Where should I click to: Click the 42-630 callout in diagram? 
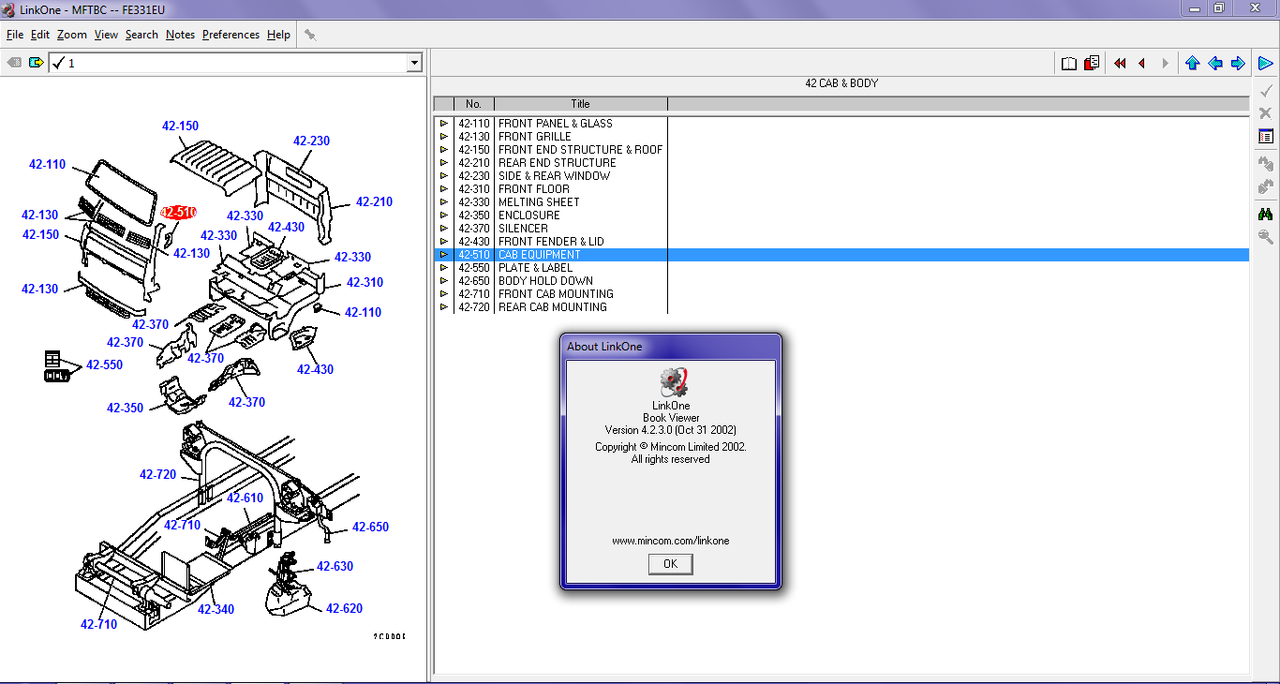335,566
